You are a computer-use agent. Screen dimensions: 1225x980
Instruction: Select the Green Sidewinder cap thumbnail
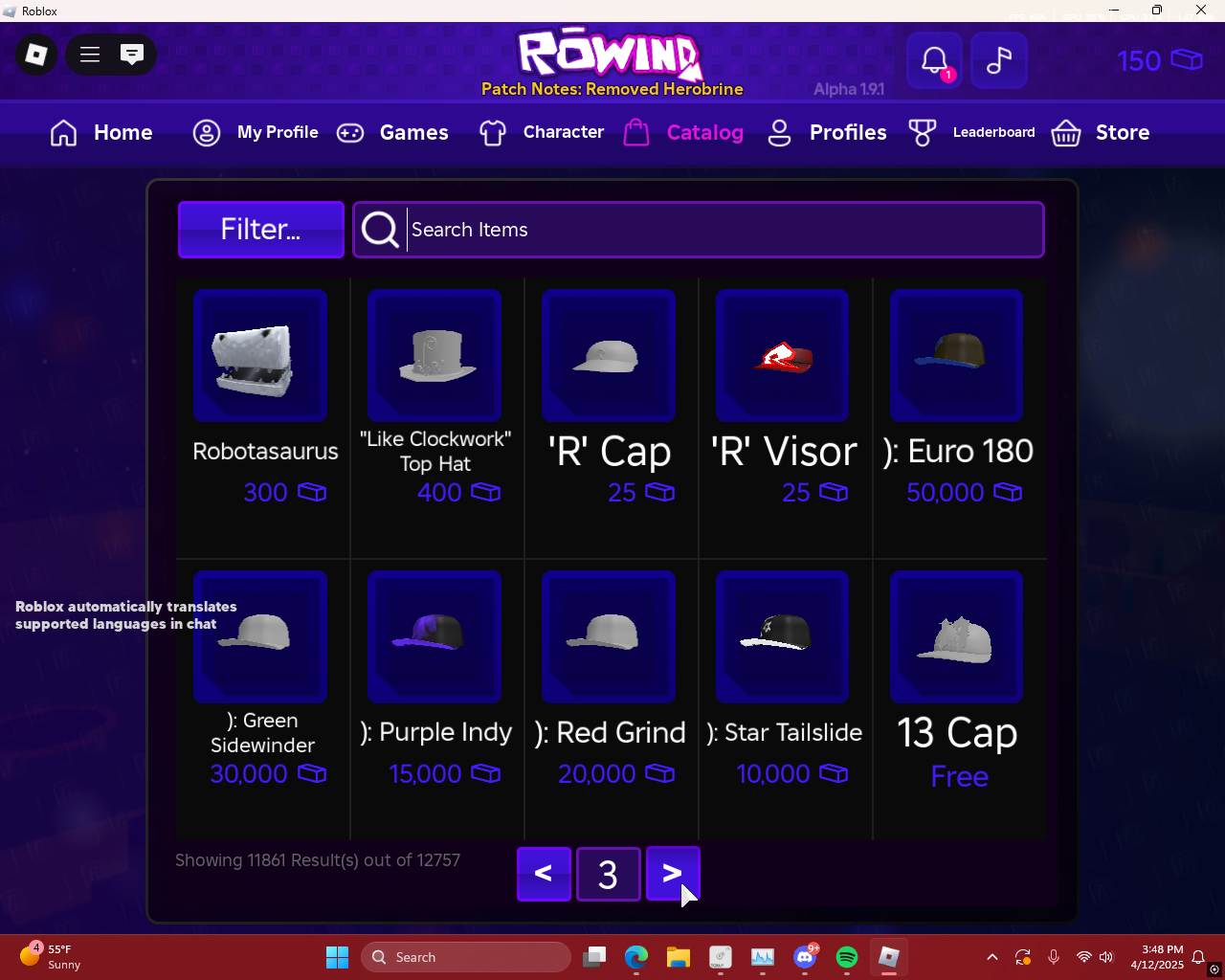(260, 637)
